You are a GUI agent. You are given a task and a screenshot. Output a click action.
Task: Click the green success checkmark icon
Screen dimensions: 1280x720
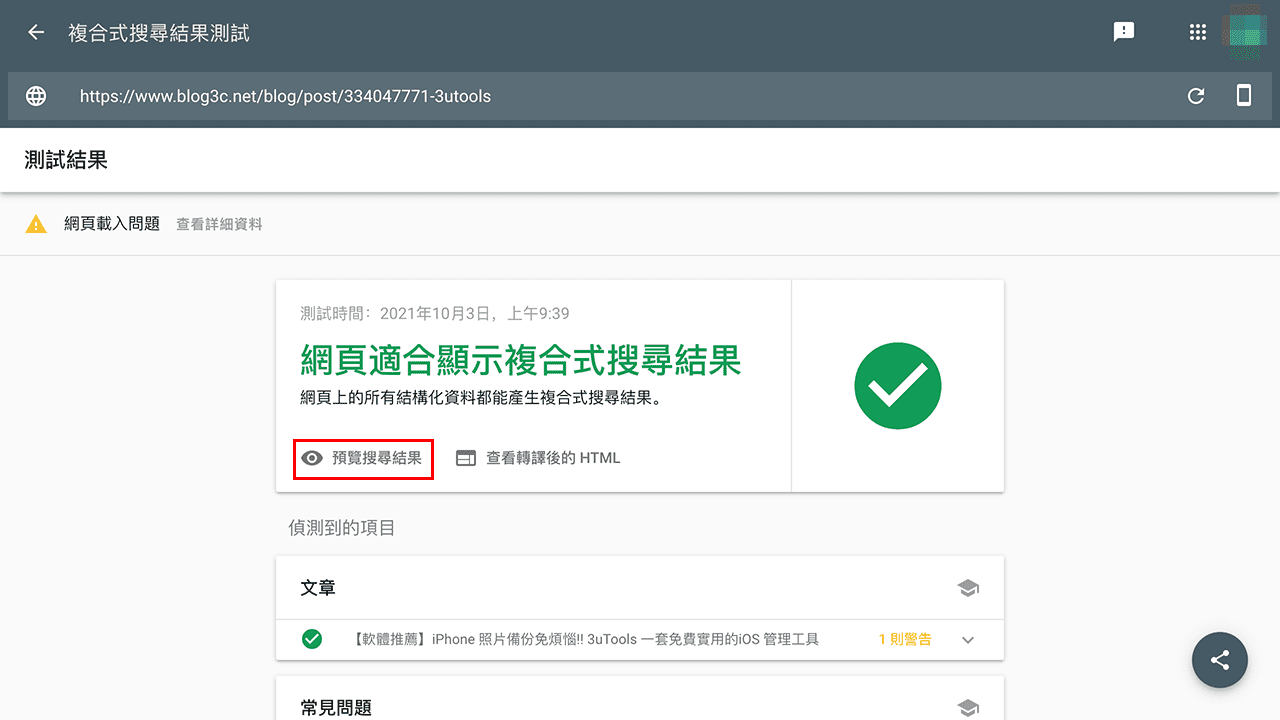897,386
